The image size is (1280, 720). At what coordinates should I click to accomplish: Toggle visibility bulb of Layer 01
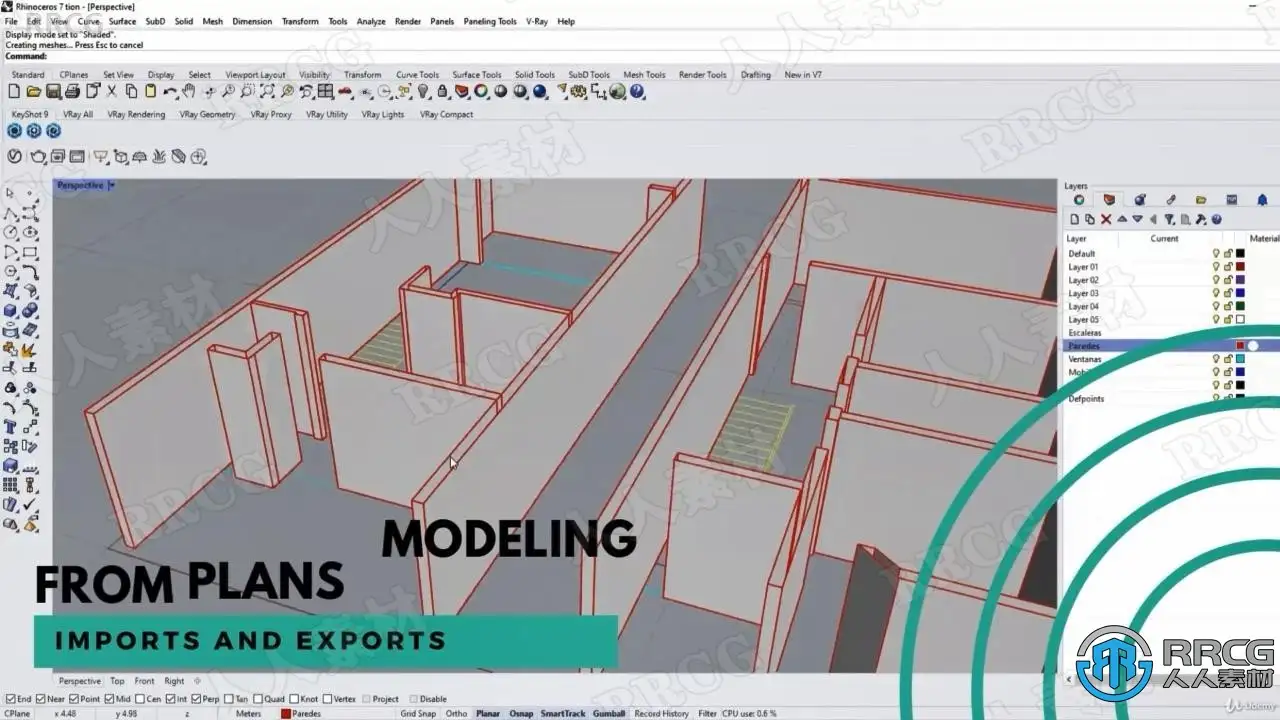[1216, 267]
